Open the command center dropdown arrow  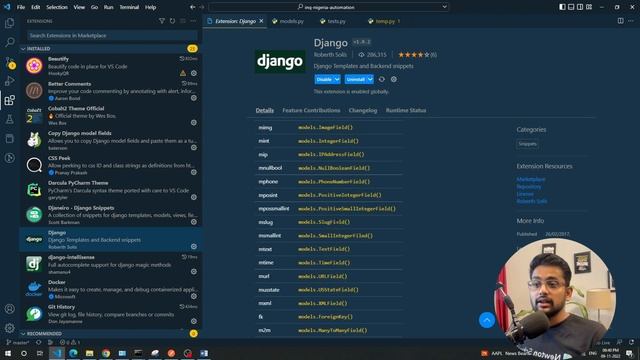point(444,7)
